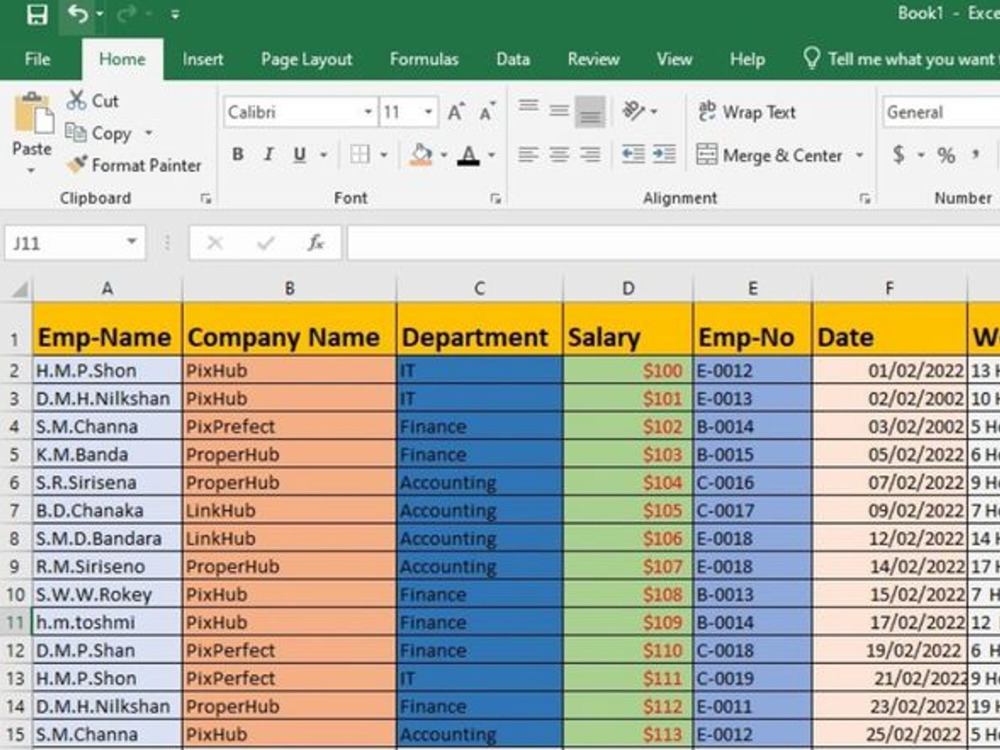Open the Formulas tab
Image resolution: width=1000 pixels, height=750 pixels.
424,59
